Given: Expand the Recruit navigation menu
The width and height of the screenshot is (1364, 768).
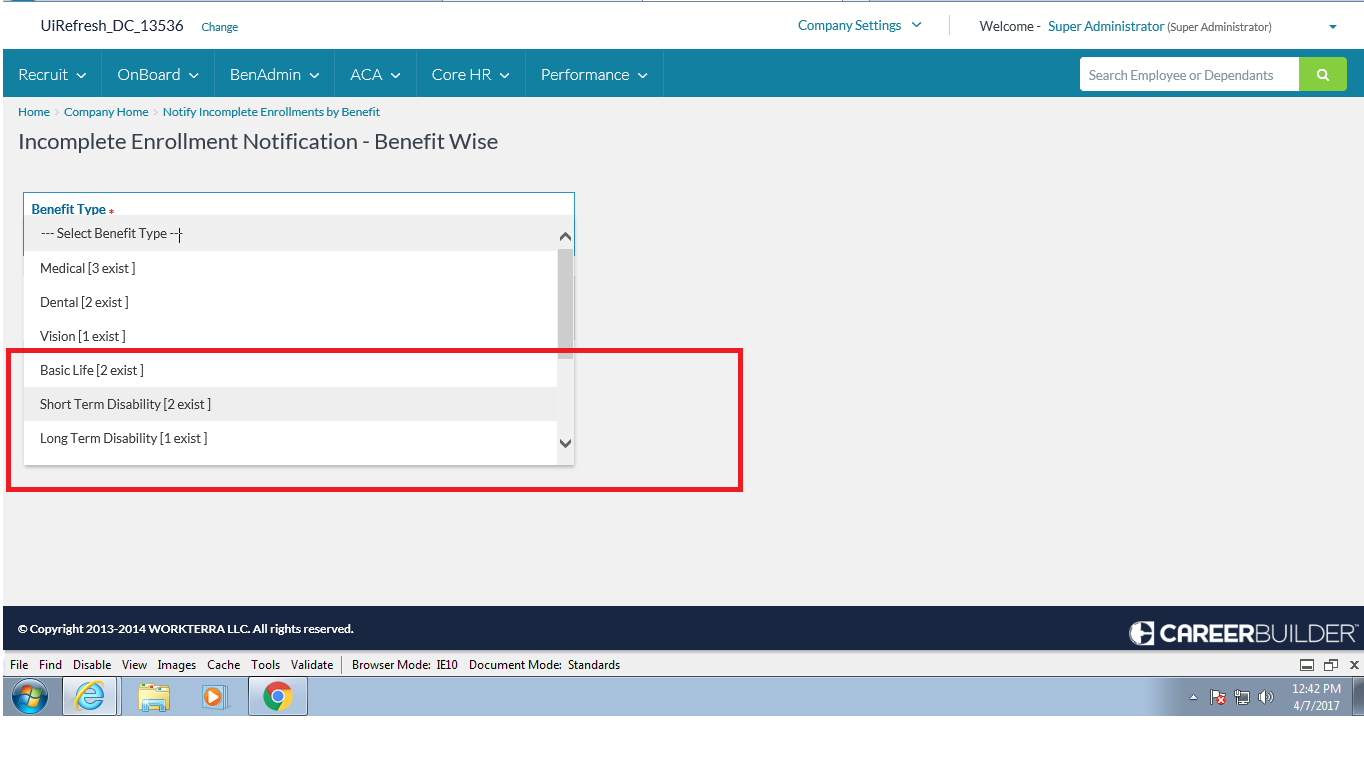Looking at the screenshot, I should 52,75.
